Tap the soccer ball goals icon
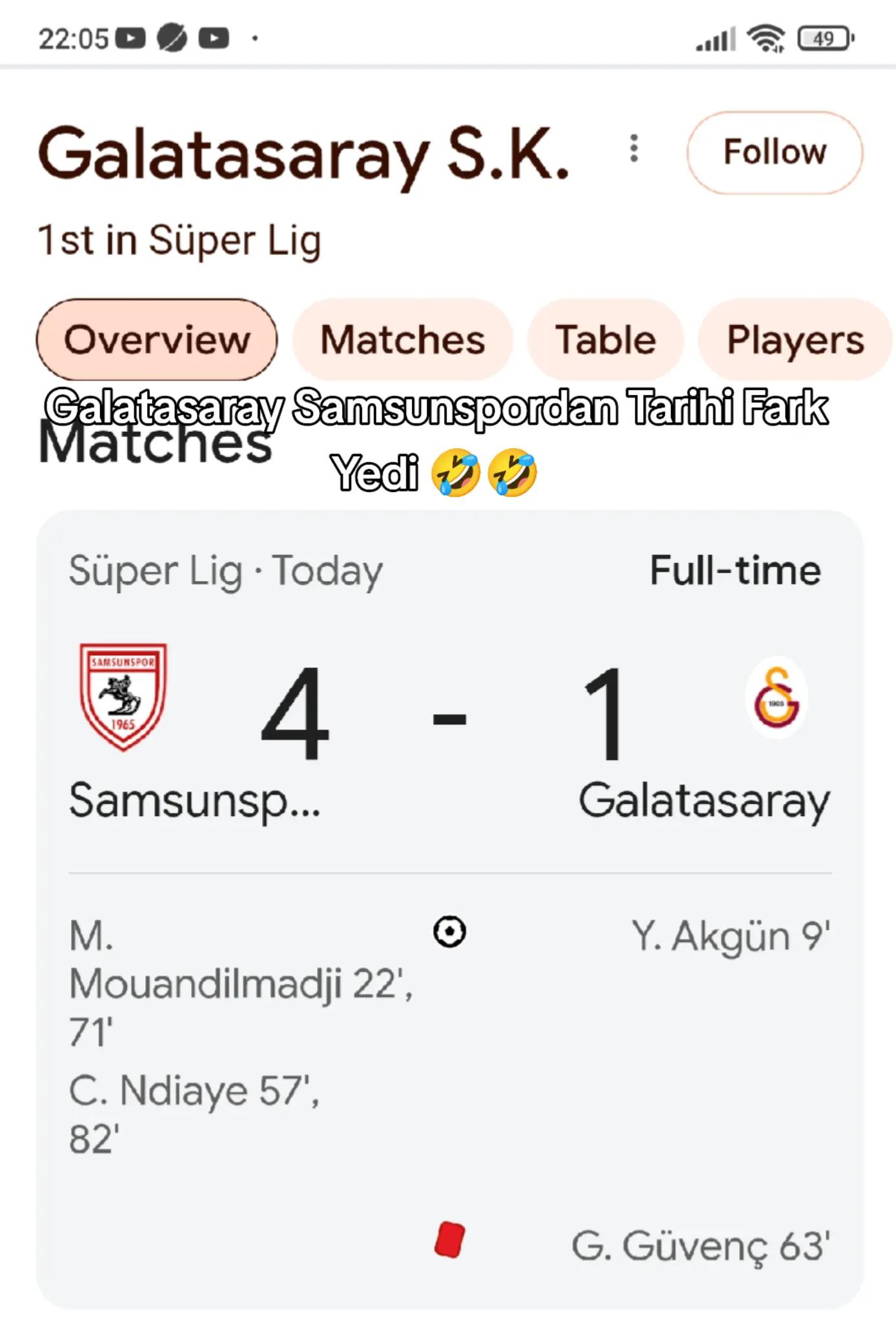The height and width of the screenshot is (1317, 896). 449,932
